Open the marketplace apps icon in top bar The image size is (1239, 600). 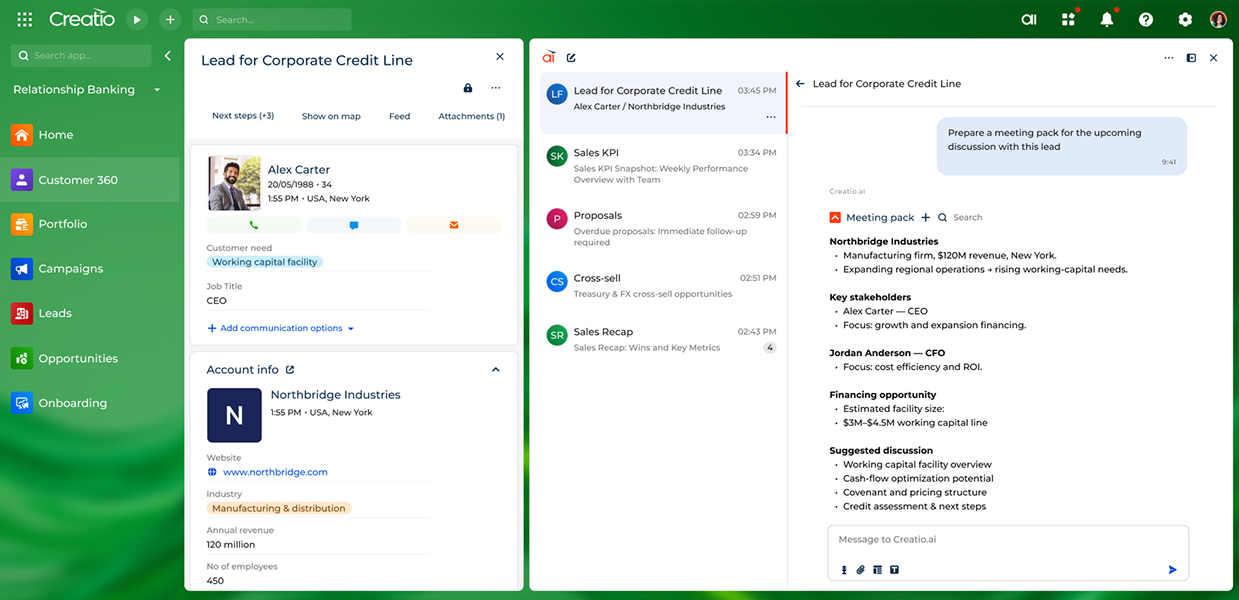[1068, 19]
